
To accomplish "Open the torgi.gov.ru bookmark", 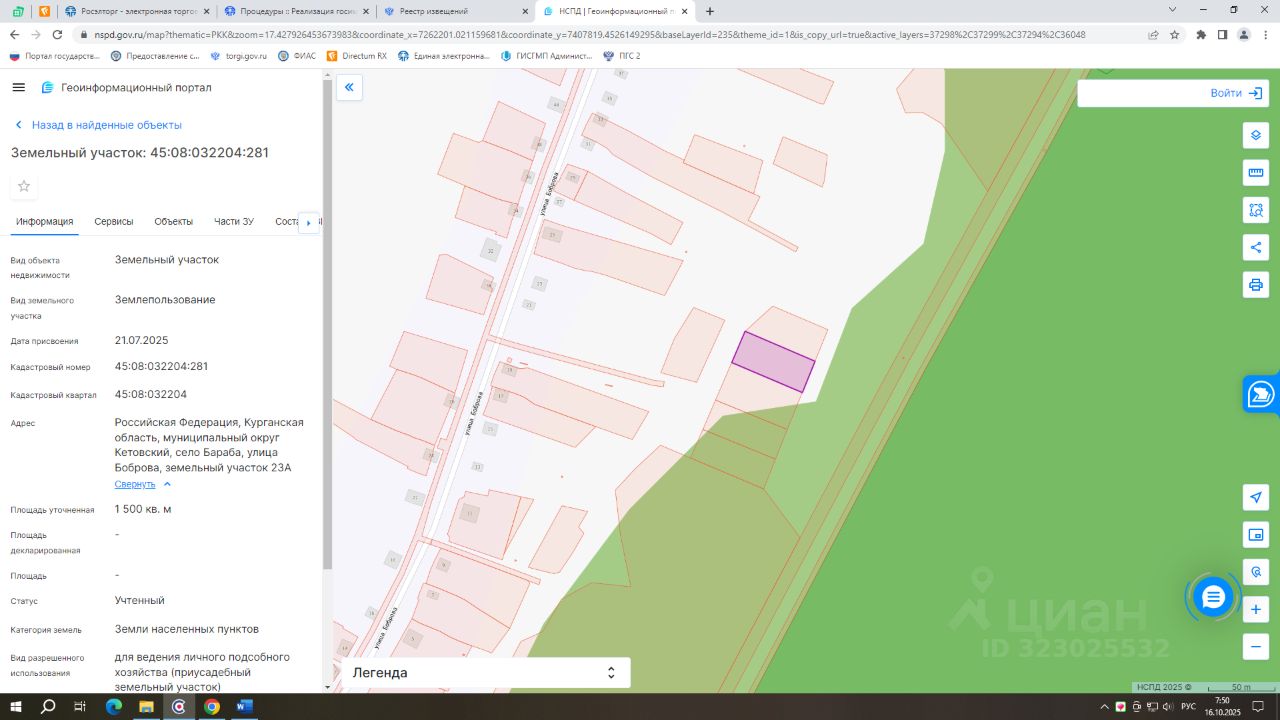I will [238, 56].
